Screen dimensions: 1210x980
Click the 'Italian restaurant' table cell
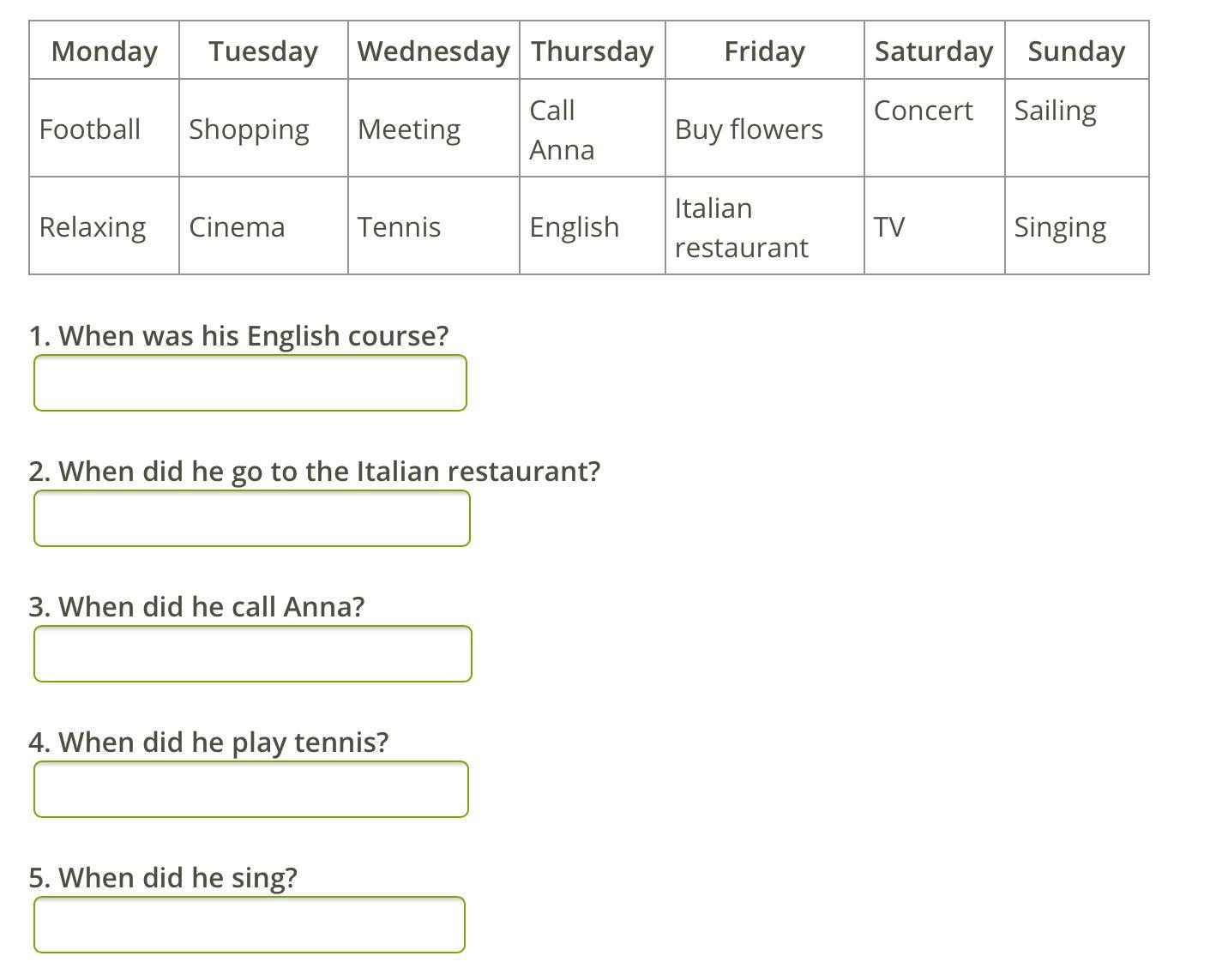coord(765,226)
